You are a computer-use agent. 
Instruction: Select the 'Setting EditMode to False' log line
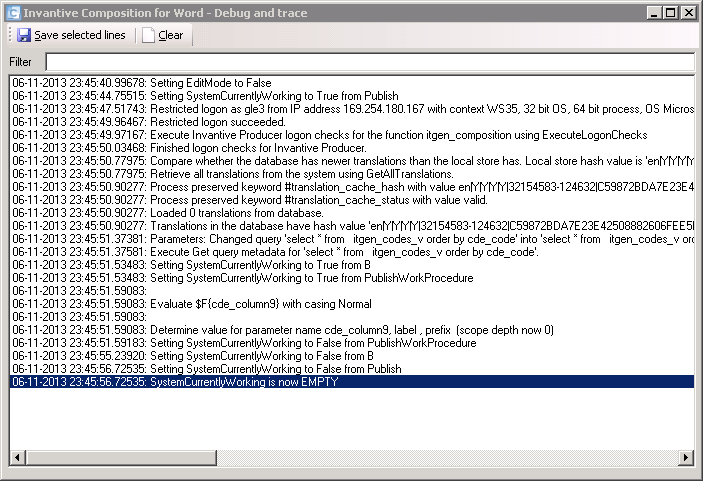point(352,83)
